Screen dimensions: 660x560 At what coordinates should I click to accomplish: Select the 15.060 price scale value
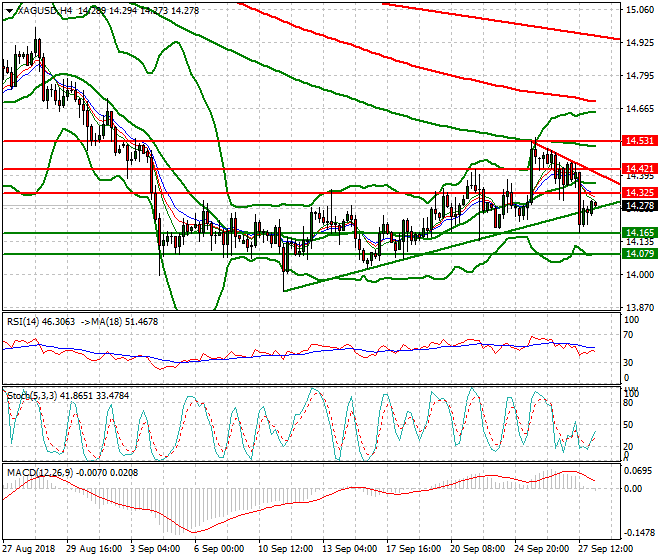click(640, 10)
